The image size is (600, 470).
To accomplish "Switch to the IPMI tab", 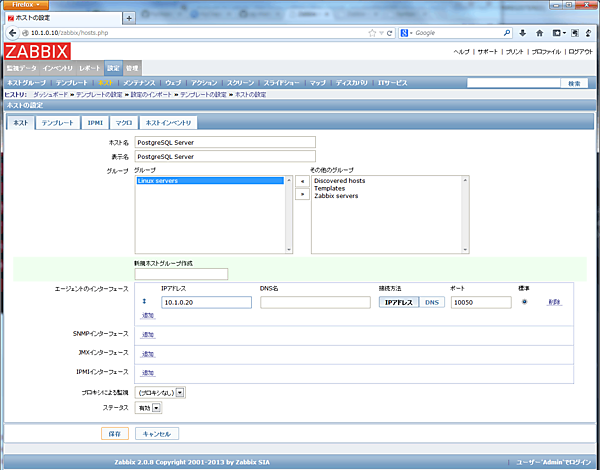I will 93,123.
